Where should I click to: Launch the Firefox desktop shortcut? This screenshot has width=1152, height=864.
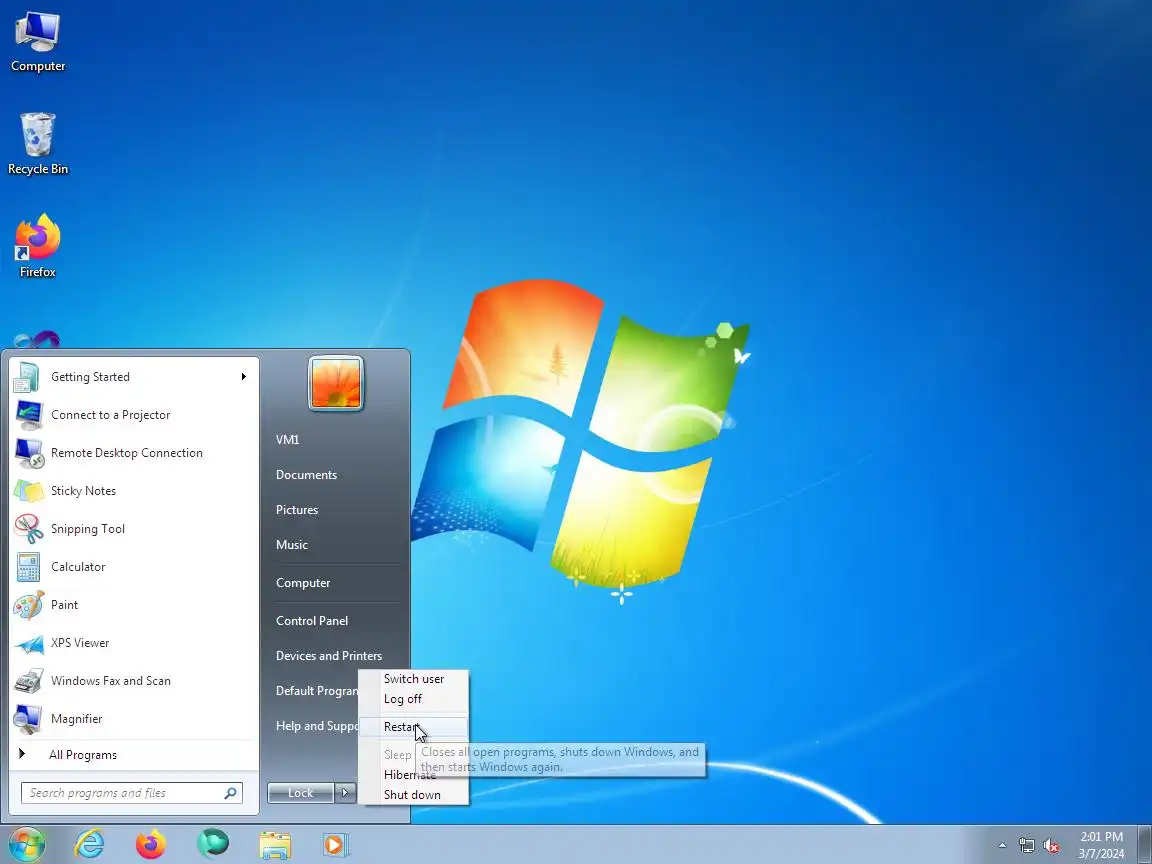[x=37, y=246]
